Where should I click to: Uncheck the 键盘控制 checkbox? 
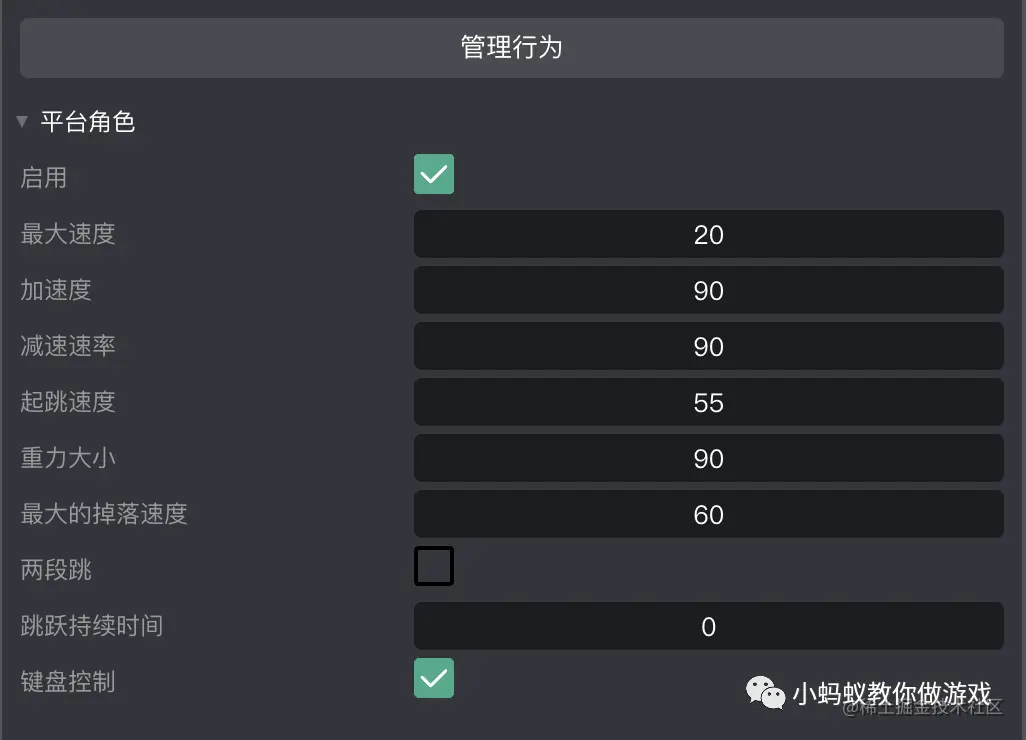(x=433, y=677)
